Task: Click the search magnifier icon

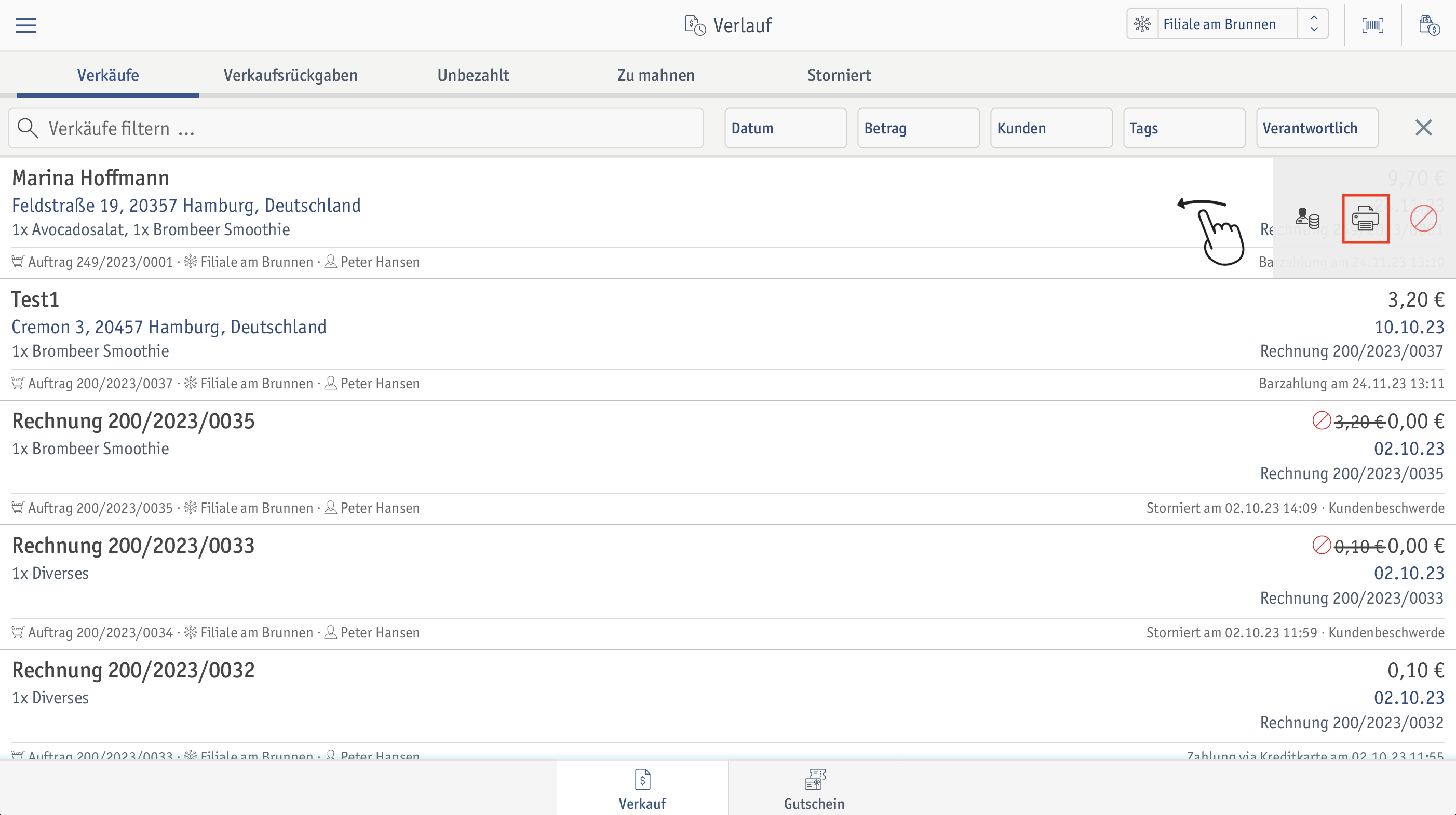Action: pos(27,128)
